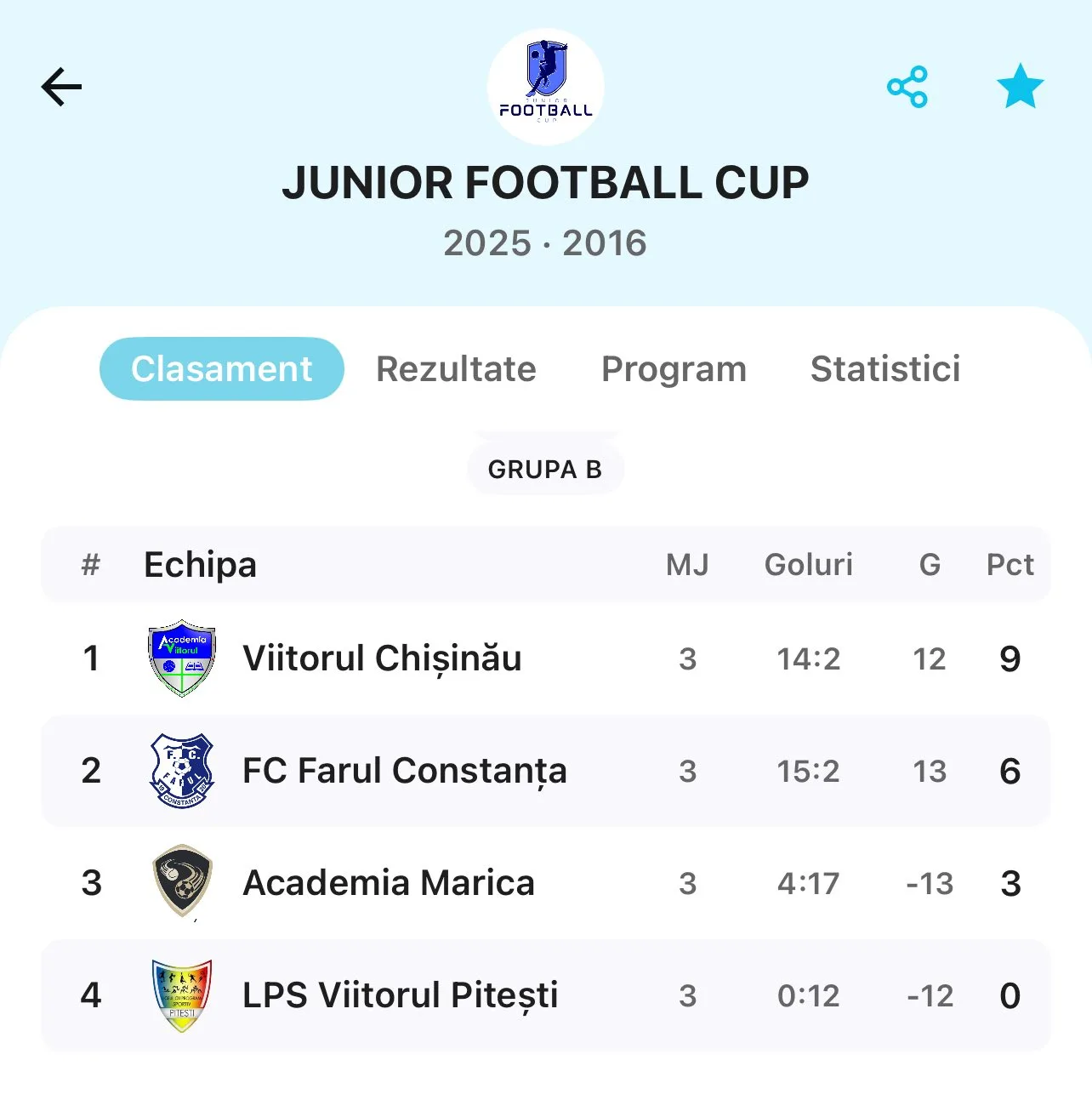
Task: Open FC Farul Constanța team name
Action: click(405, 771)
